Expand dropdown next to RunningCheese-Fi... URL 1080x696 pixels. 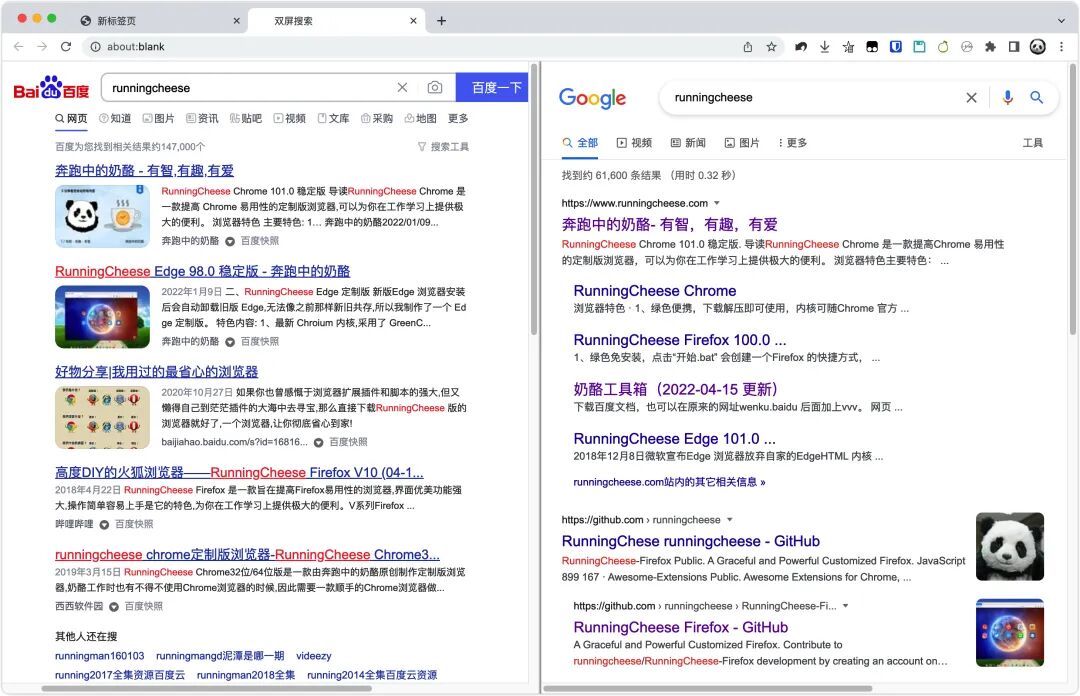click(846, 606)
